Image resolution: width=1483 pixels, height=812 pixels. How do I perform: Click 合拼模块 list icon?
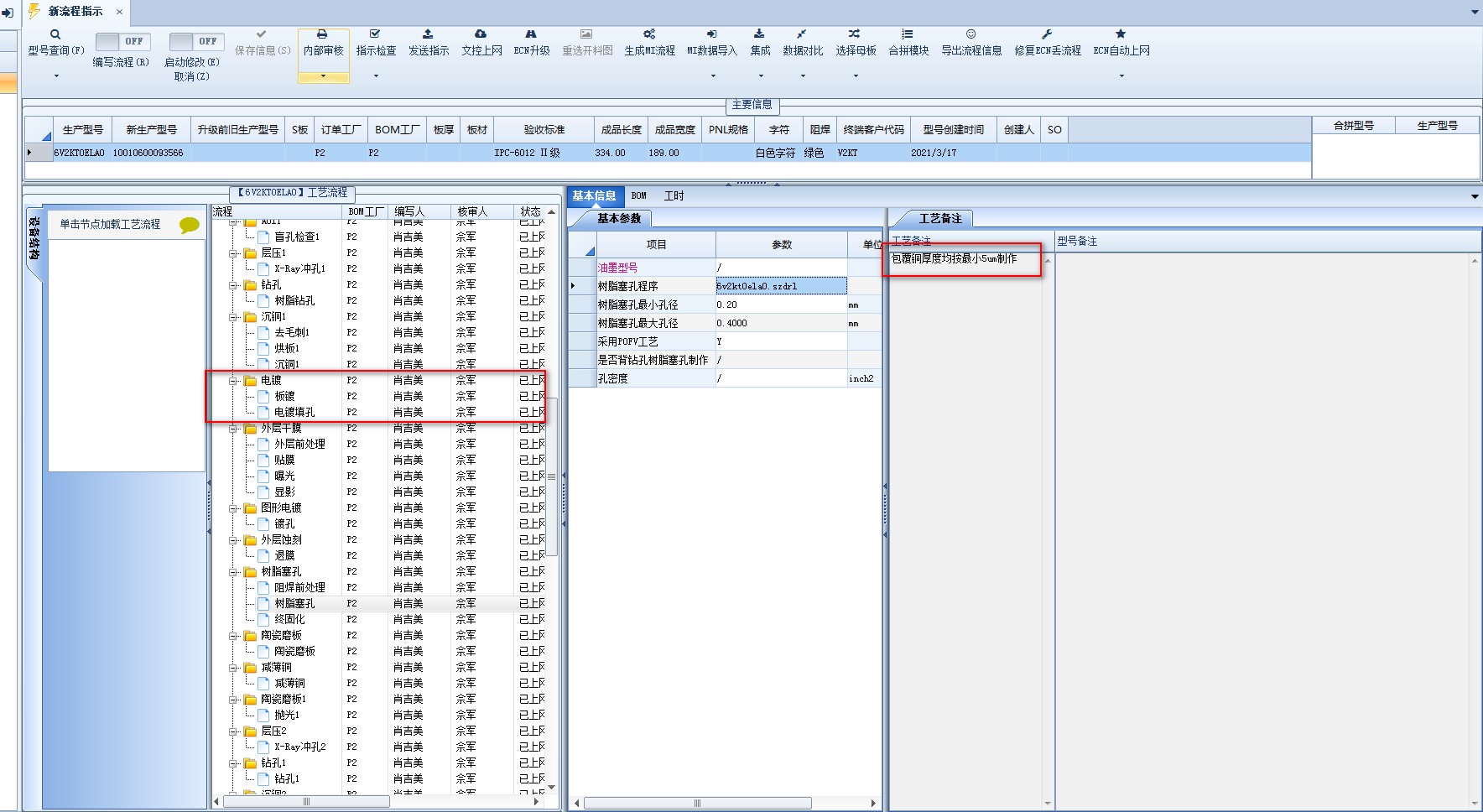pos(908,34)
